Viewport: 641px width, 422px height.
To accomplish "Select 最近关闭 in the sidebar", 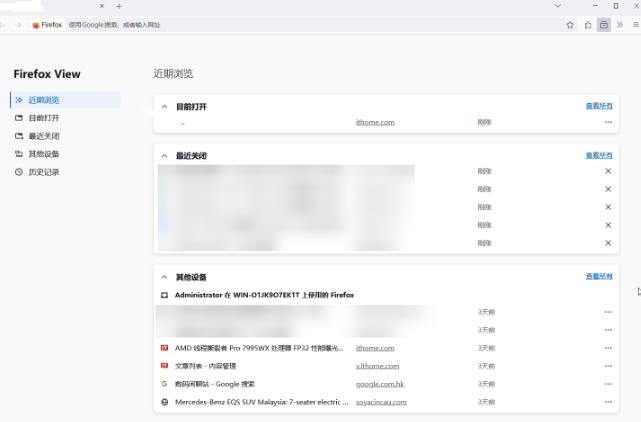I will pyautogui.click(x=65, y=136).
